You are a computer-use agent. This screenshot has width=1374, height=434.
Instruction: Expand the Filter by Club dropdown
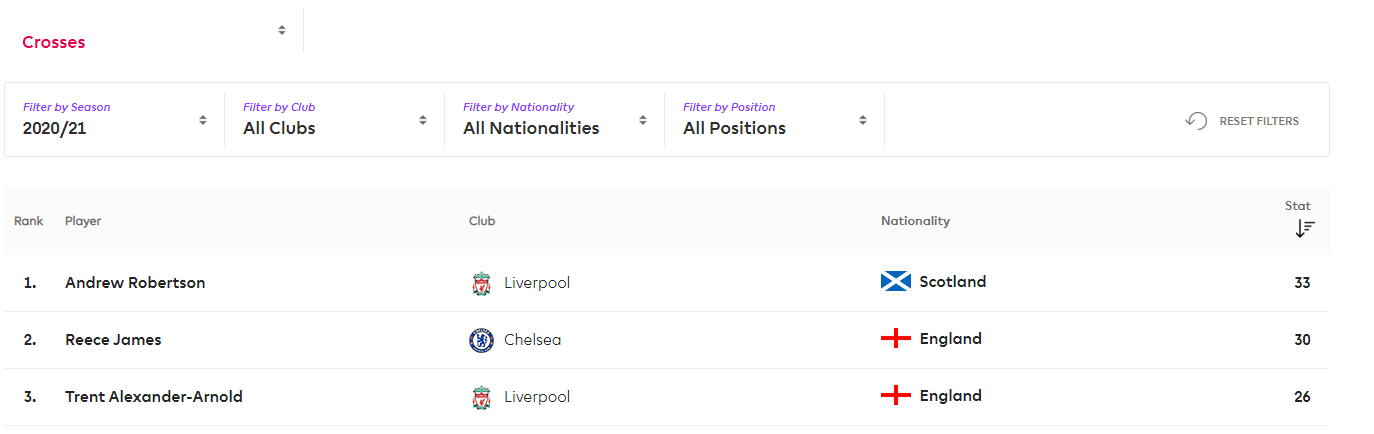(334, 120)
